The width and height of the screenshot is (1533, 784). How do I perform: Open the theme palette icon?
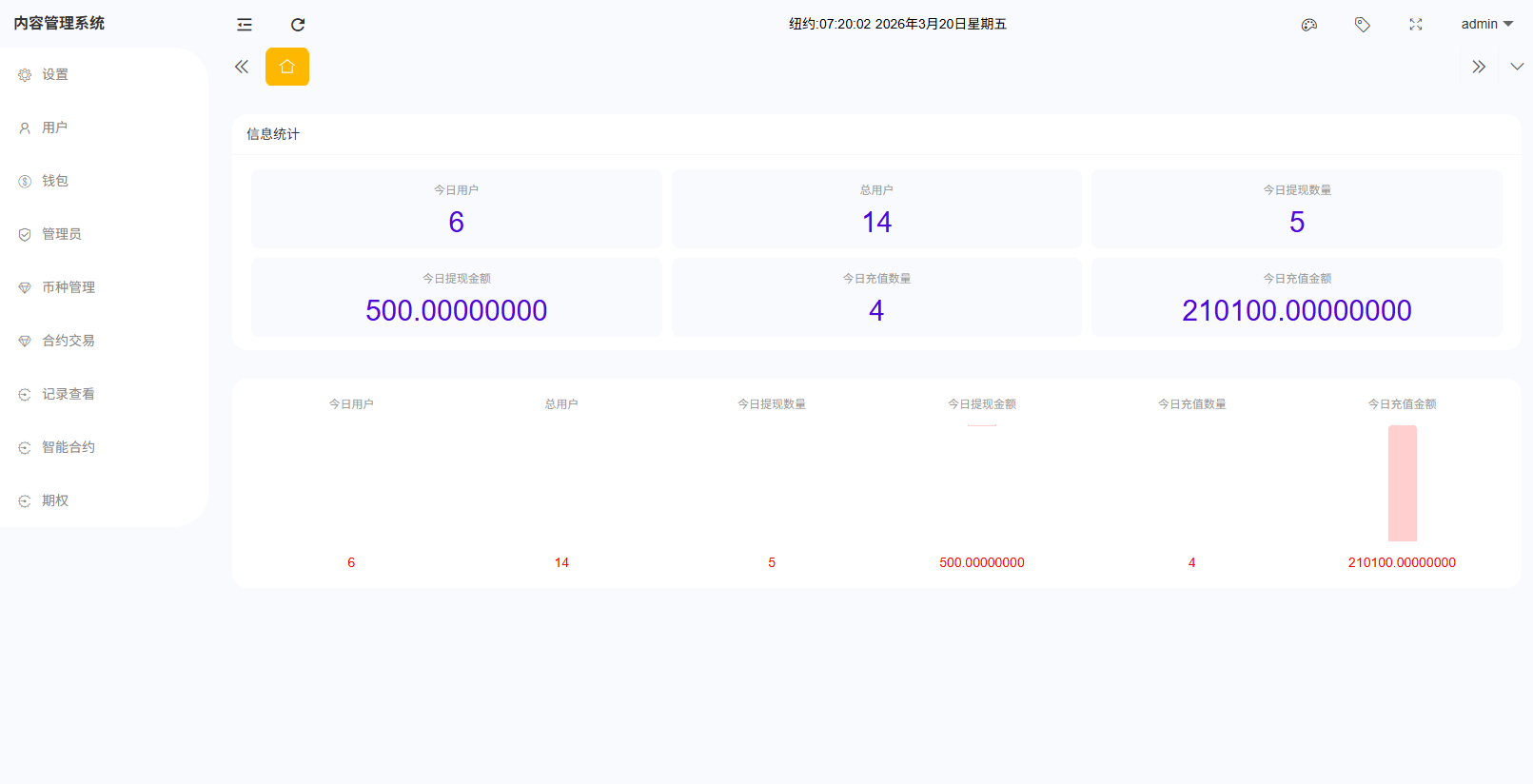(1309, 25)
